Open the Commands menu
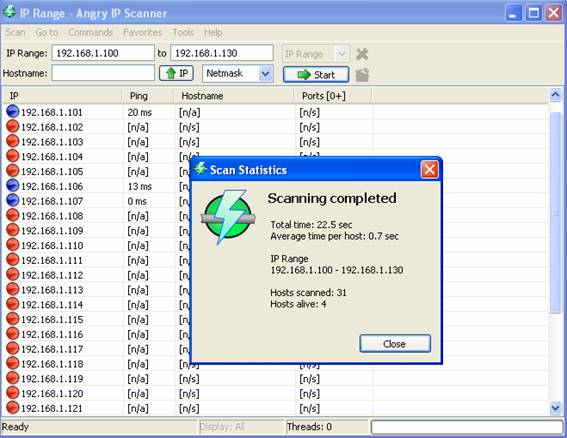Screen dimensions: 567x438 [90, 33]
